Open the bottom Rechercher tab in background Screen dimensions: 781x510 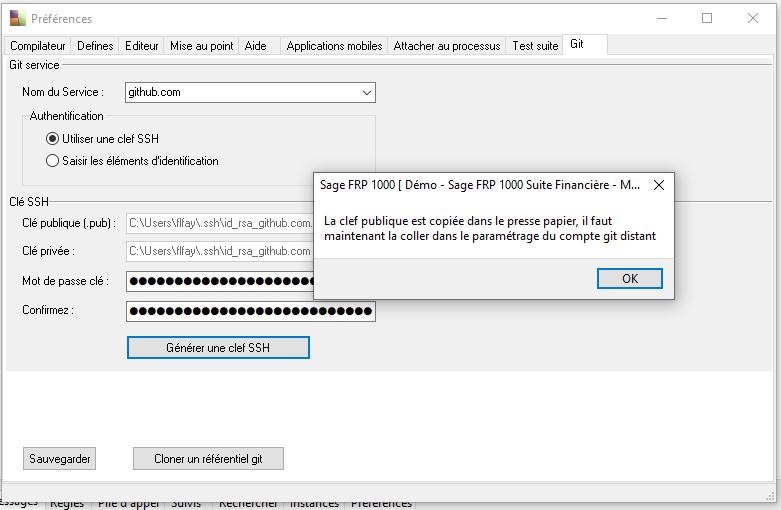(248, 504)
